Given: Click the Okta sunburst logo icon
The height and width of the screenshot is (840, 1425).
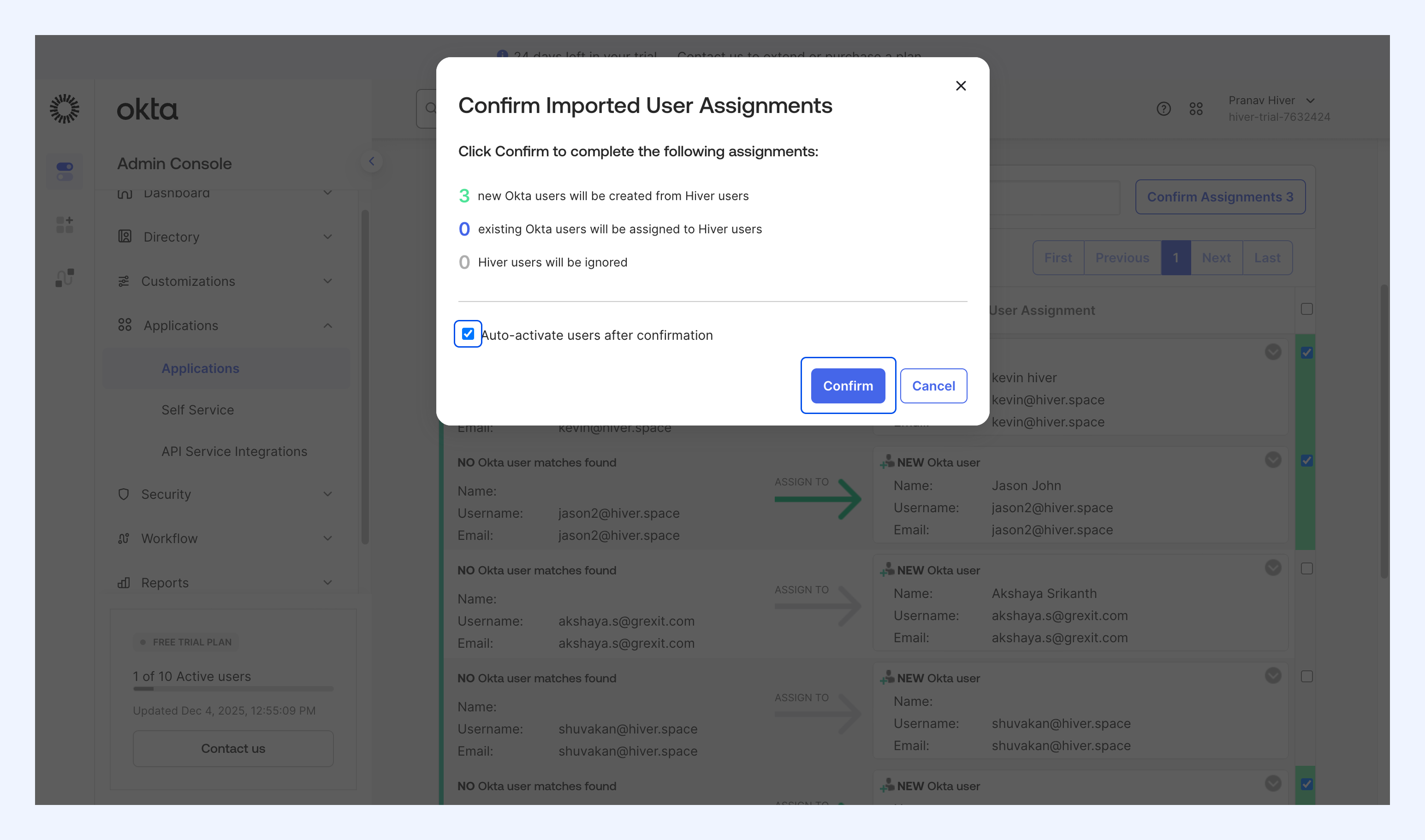Looking at the screenshot, I should point(65,109).
